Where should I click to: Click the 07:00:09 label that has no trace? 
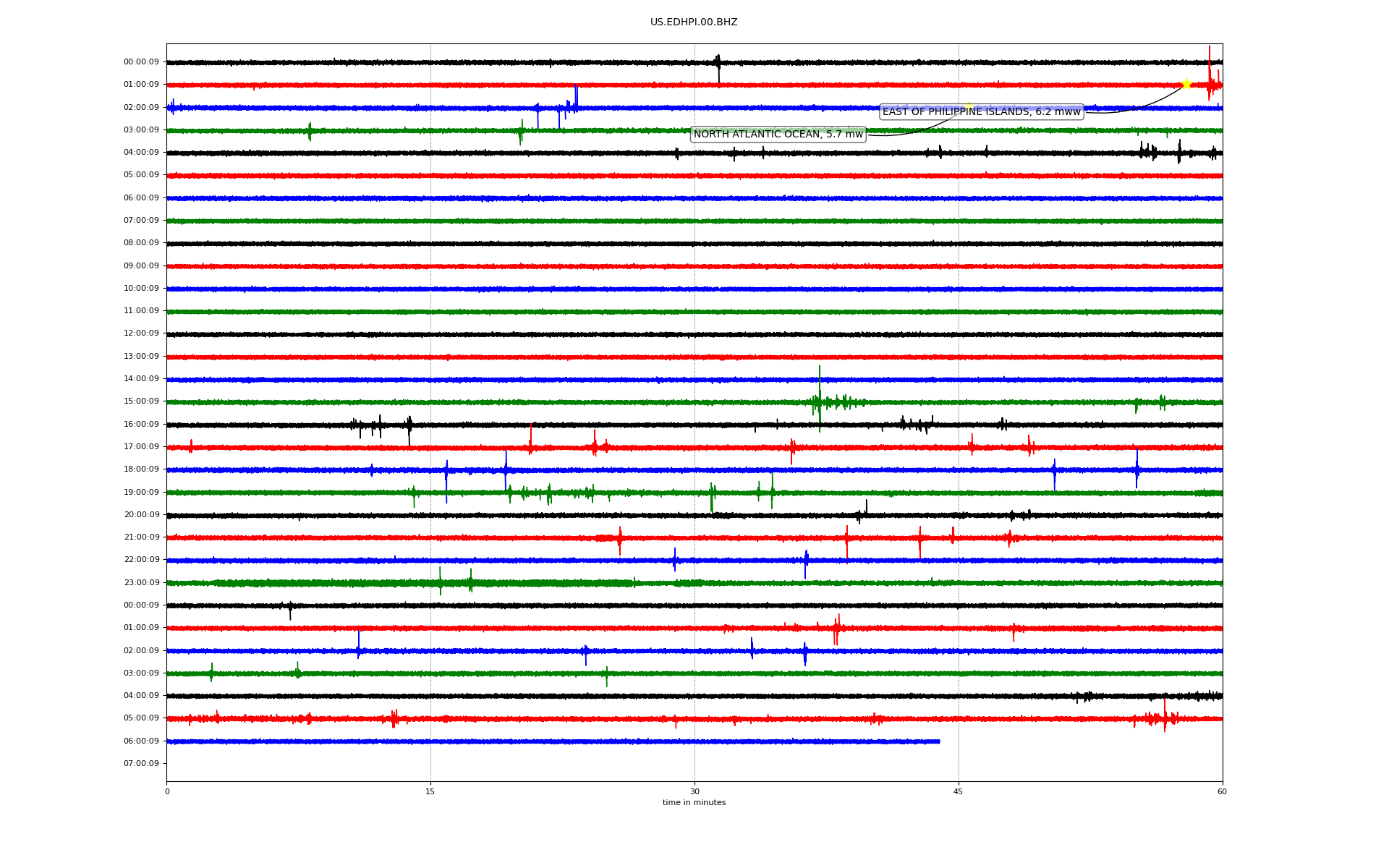click(141, 763)
